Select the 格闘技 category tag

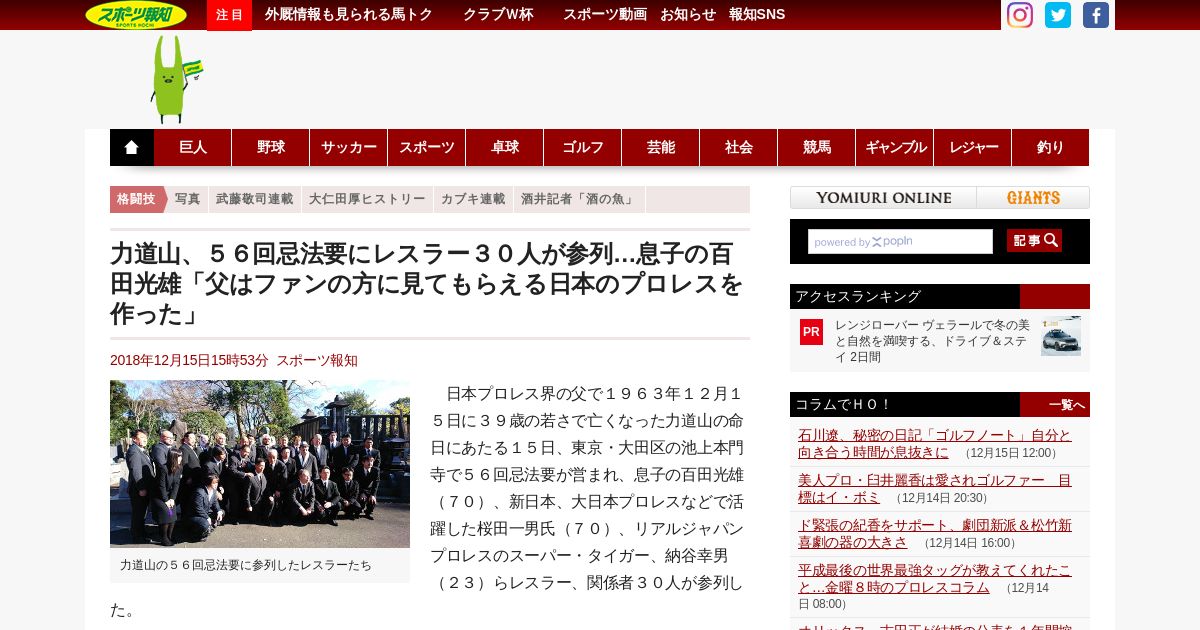pyautogui.click(x=137, y=199)
